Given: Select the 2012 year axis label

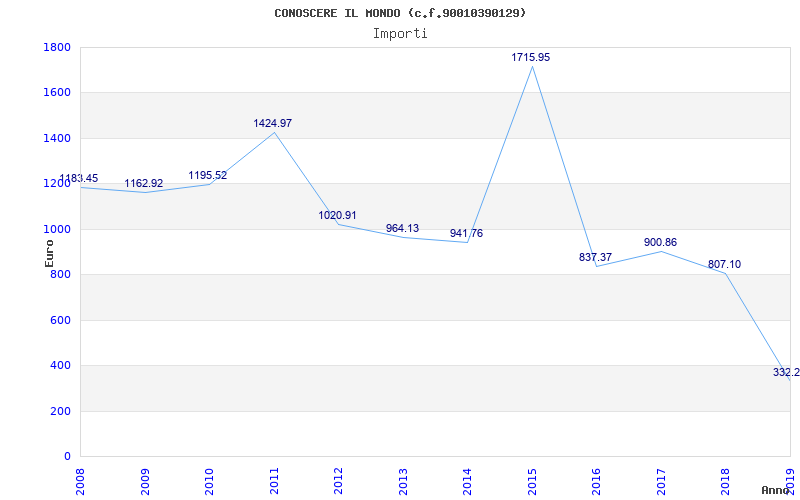Looking at the screenshot, I should (339, 482).
